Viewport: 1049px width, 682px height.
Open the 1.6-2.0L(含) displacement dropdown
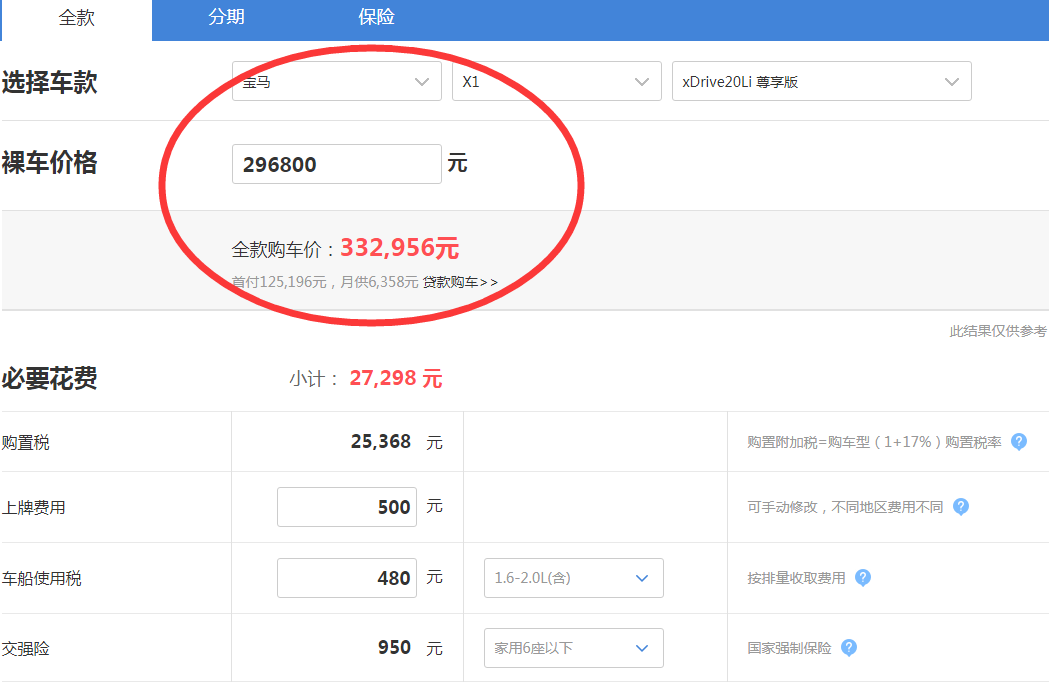(573, 578)
